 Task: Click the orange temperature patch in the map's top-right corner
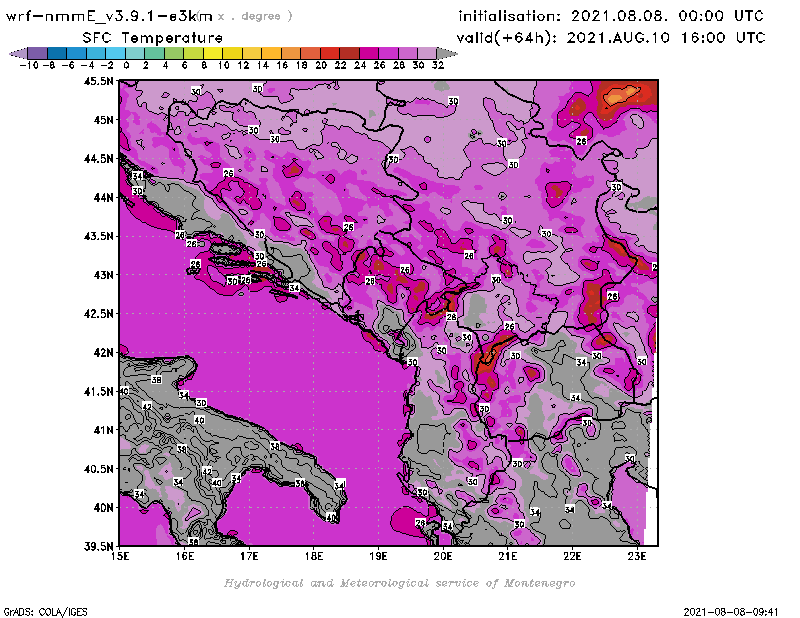621,94
